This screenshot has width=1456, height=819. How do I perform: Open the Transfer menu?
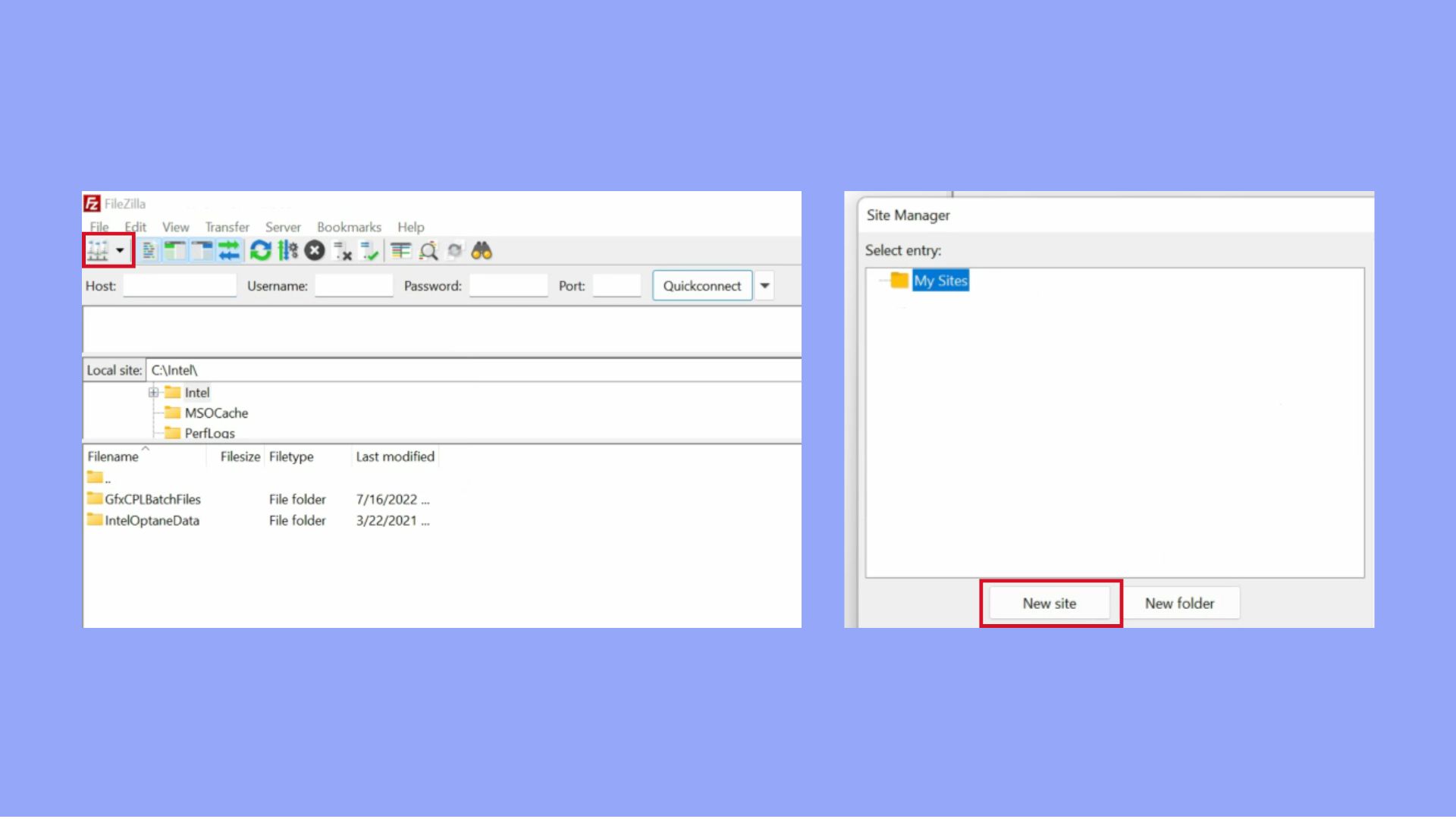[x=226, y=227]
